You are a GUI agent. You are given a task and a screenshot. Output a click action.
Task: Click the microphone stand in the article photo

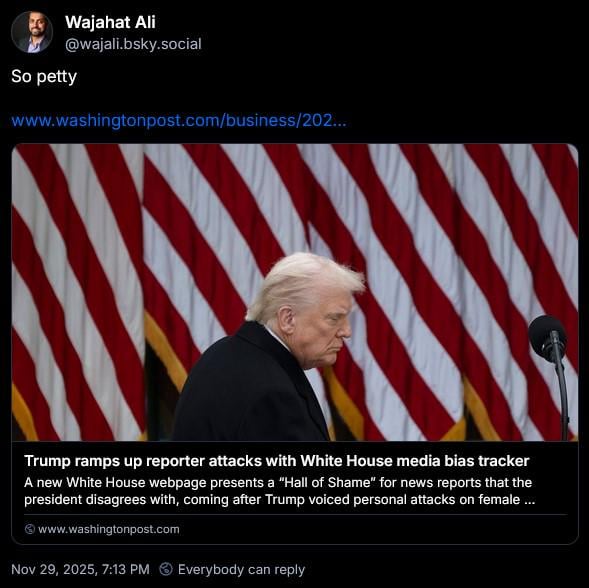coord(562,398)
